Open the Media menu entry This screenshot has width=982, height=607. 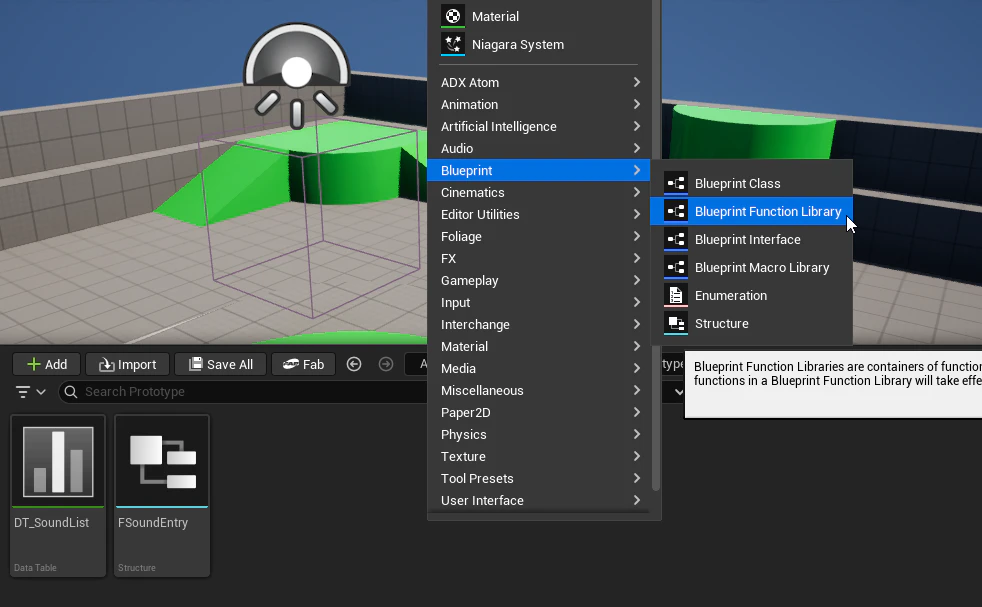(x=541, y=368)
